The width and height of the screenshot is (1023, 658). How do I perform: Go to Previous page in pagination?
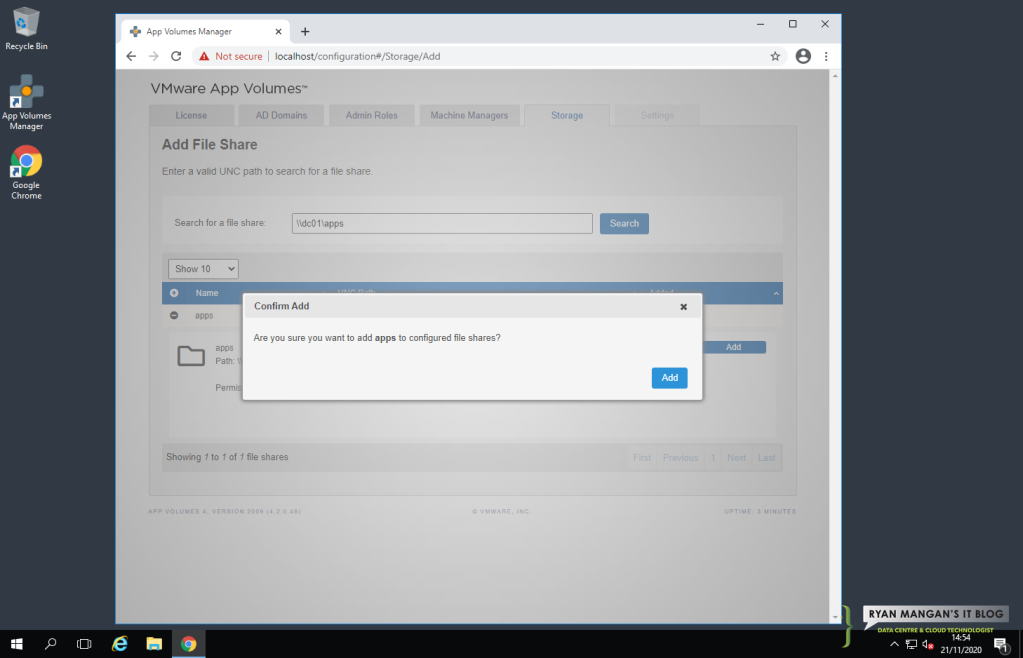click(x=680, y=458)
